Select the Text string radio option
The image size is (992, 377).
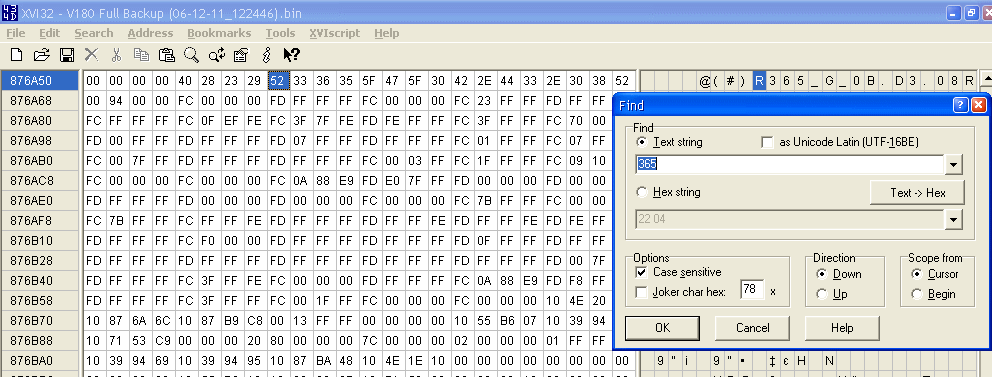point(642,142)
